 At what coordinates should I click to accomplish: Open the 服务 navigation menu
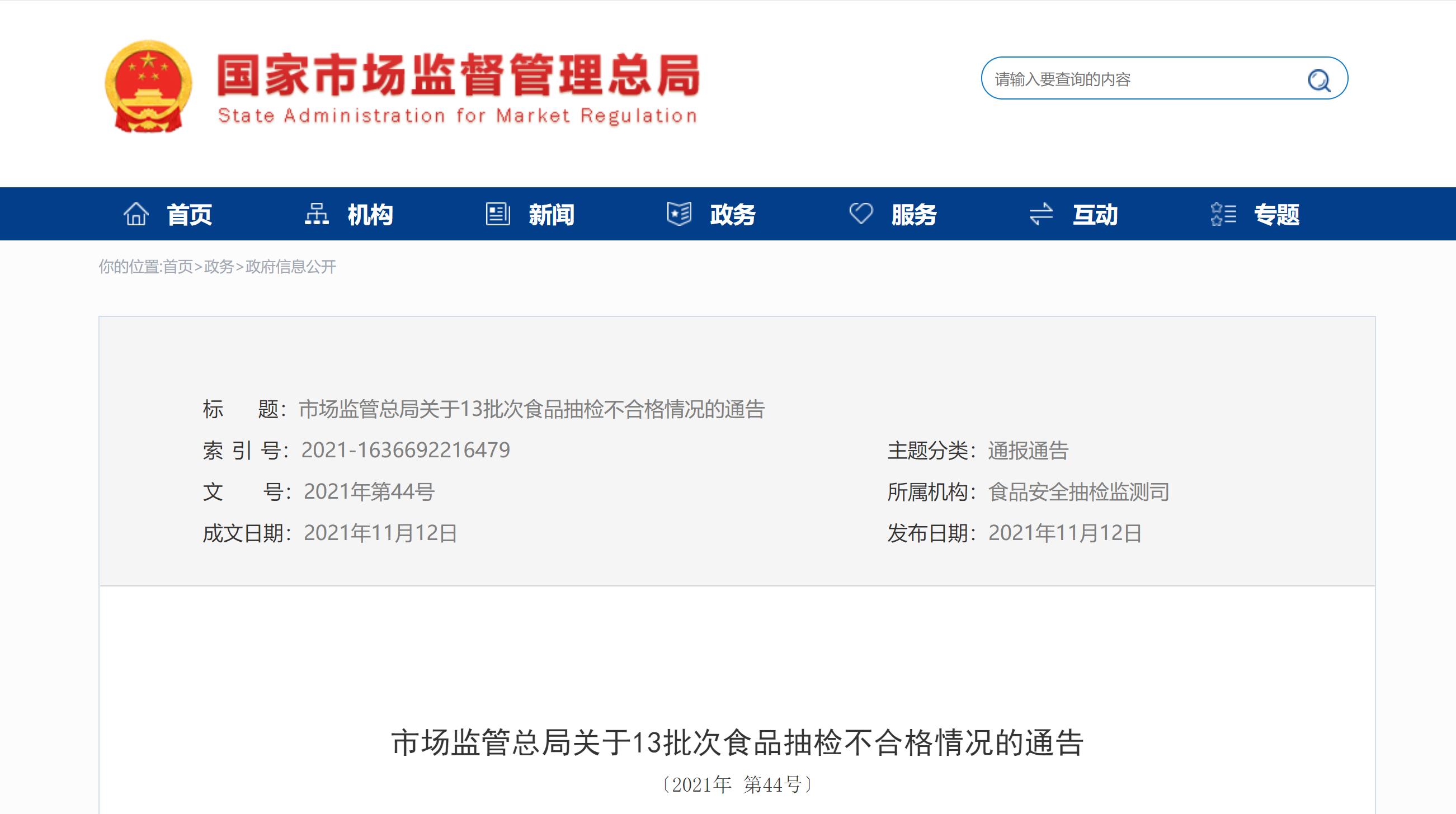(914, 215)
